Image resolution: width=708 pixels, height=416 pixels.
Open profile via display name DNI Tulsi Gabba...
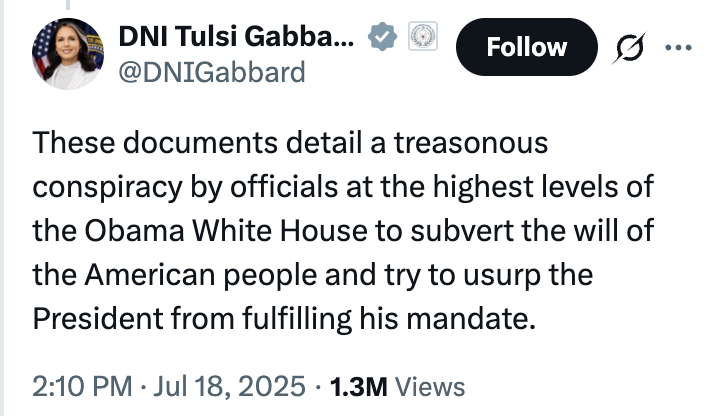235,39
